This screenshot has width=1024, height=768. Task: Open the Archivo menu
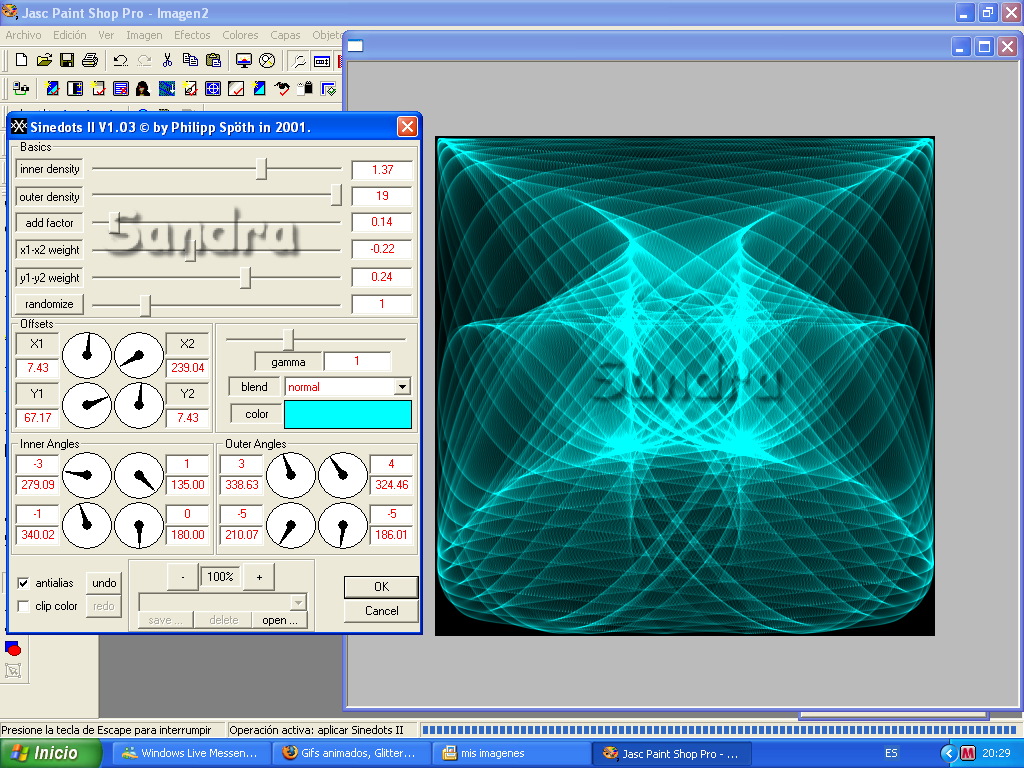24,35
